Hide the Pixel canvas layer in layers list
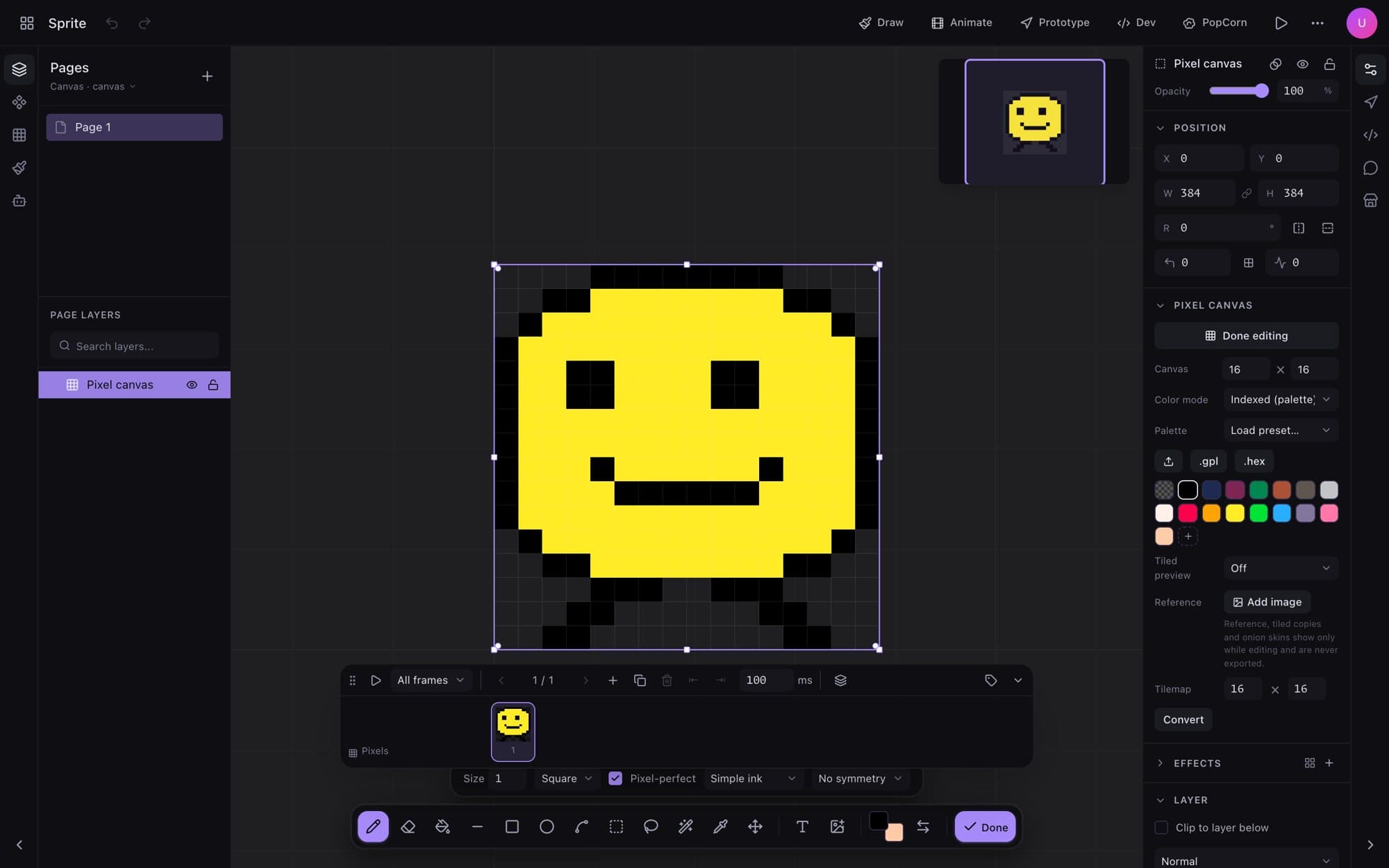Screen dimensions: 1389x868 [x=192, y=385]
